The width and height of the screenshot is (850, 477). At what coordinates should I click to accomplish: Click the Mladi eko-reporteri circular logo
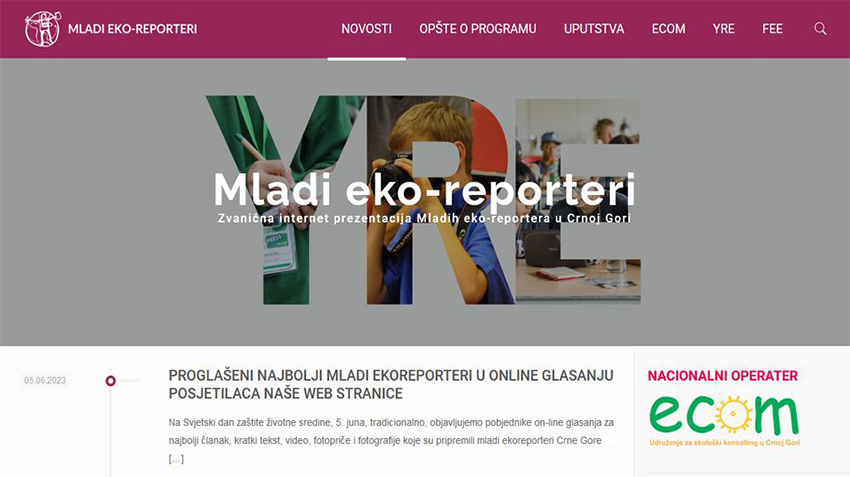point(43,29)
